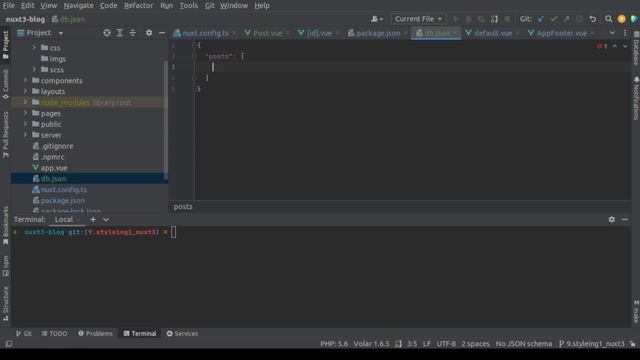640x360 pixels.
Task: Expand the scss folder
Action: click(x=34, y=69)
